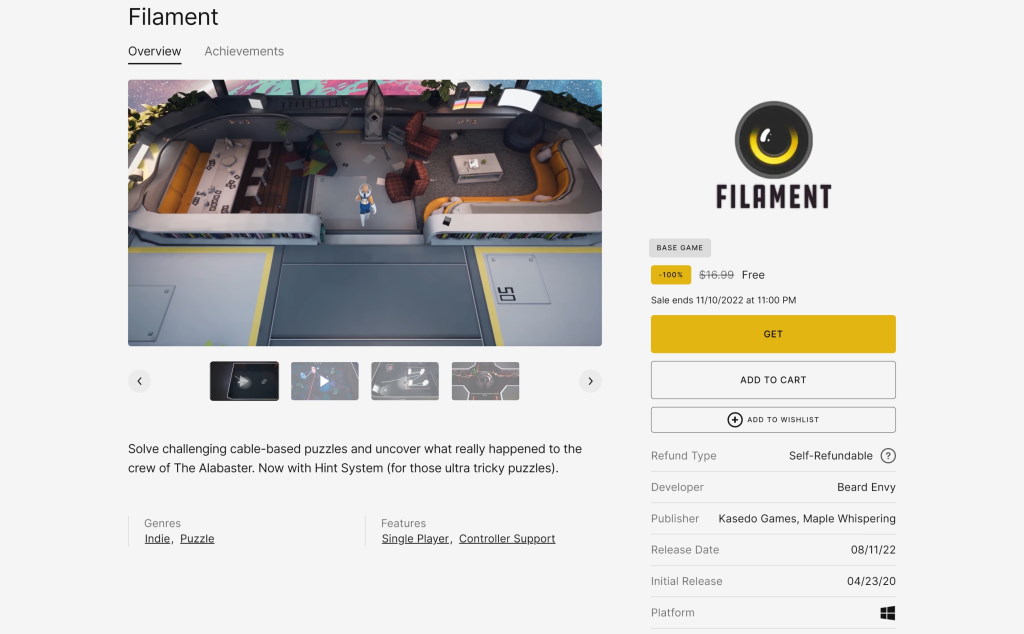The image size is (1024, 634).
Task: Click the Release Date label
Action: coord(685,550)
